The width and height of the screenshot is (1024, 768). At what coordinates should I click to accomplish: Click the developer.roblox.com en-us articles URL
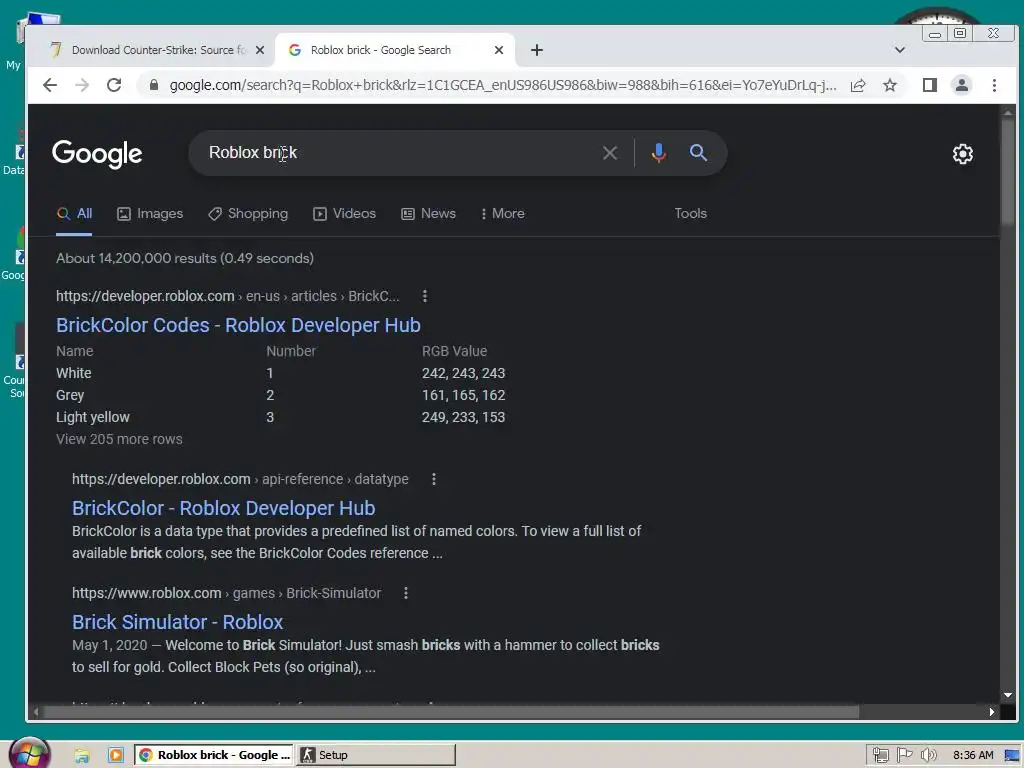227,296
